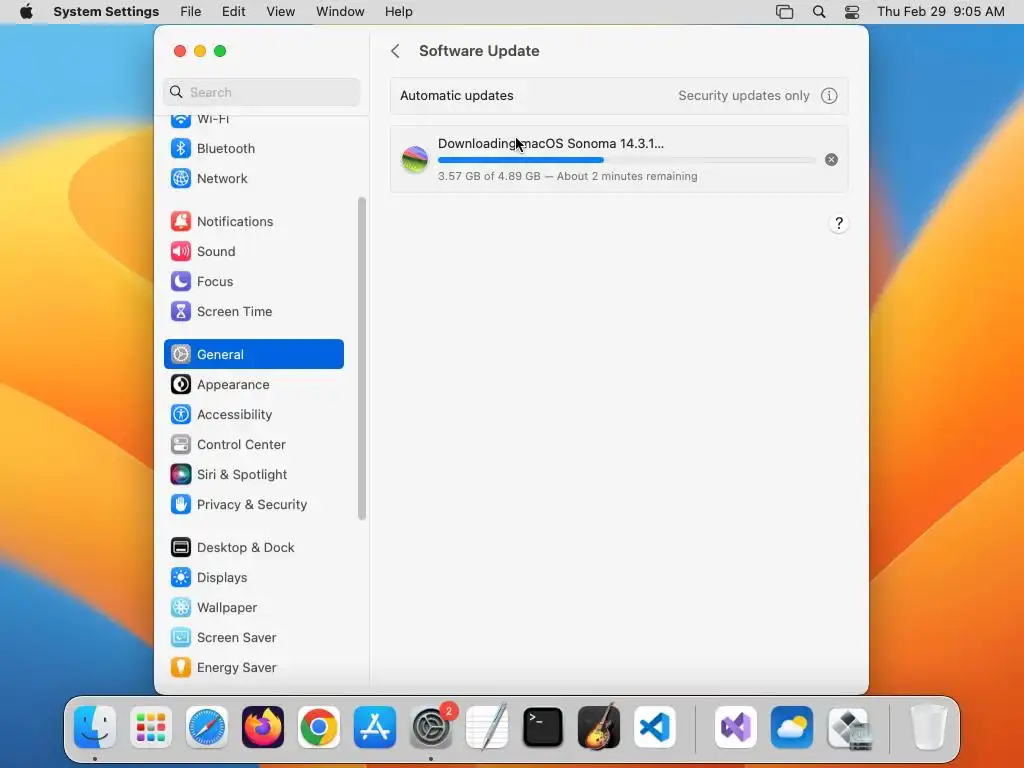Open the help question mark button
Screen dimensions: 1024x768
(x=839, y=223)
